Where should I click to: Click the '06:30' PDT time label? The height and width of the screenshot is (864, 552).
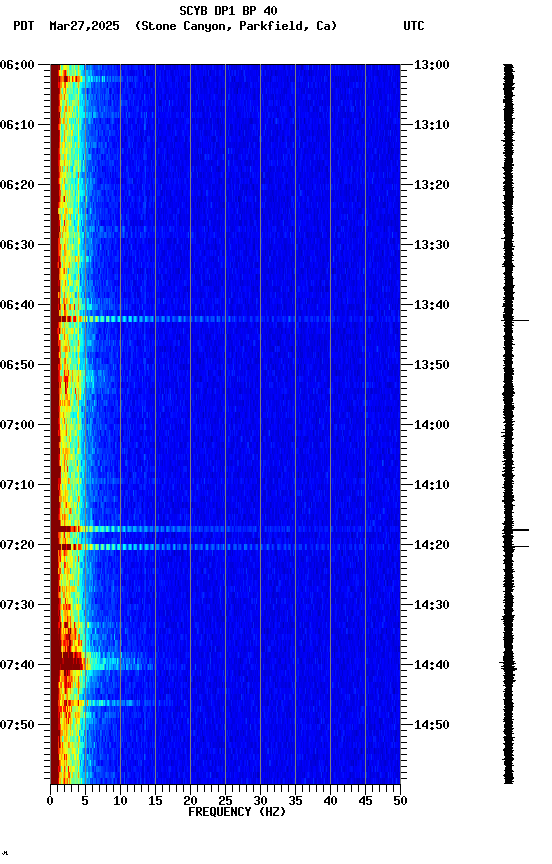click(17, 245)
